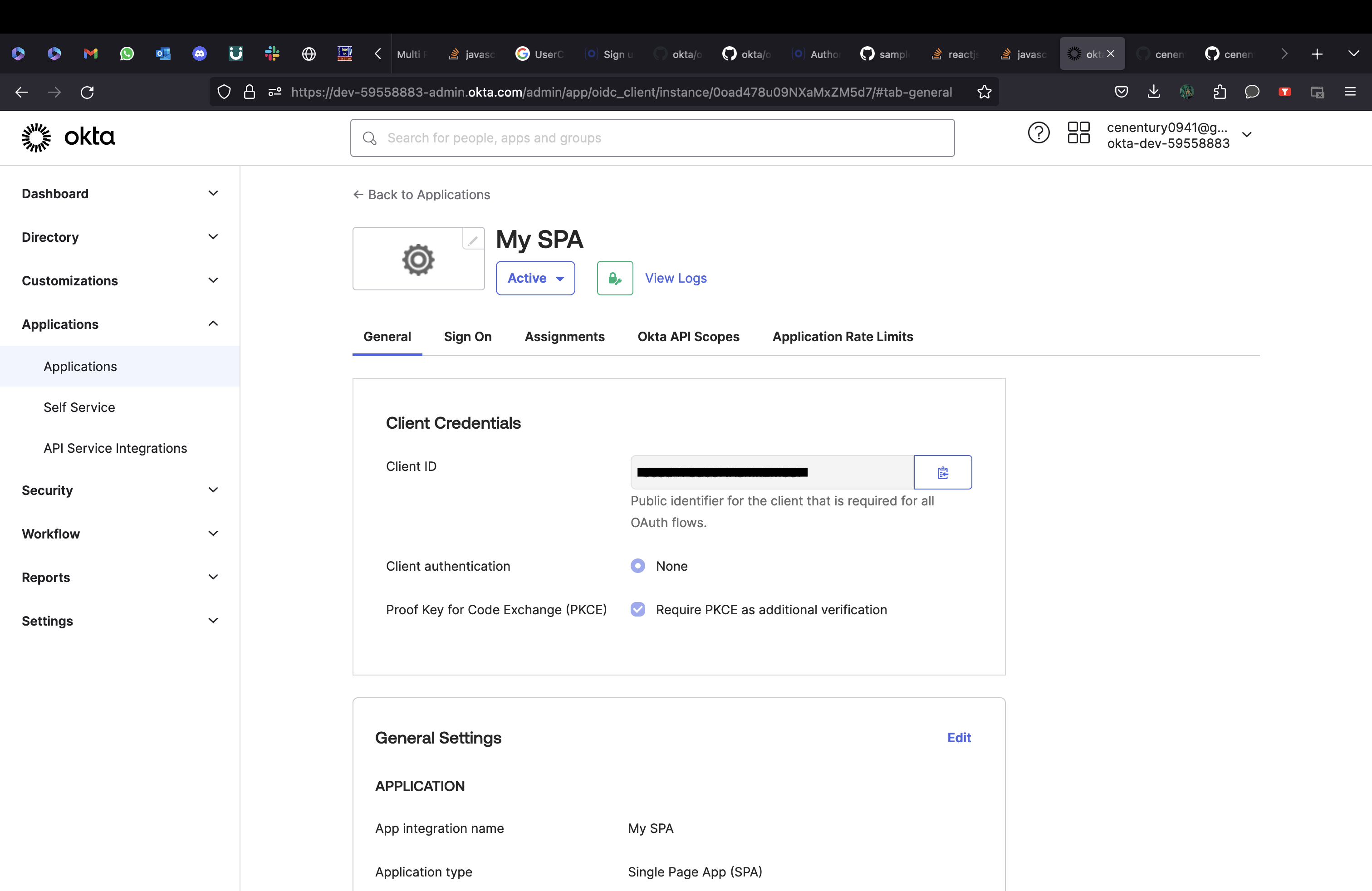Switch to the Sign On tab
The width and height of the screenshot is (1372, 891).
pyautogui.click(x=467, y=337)
